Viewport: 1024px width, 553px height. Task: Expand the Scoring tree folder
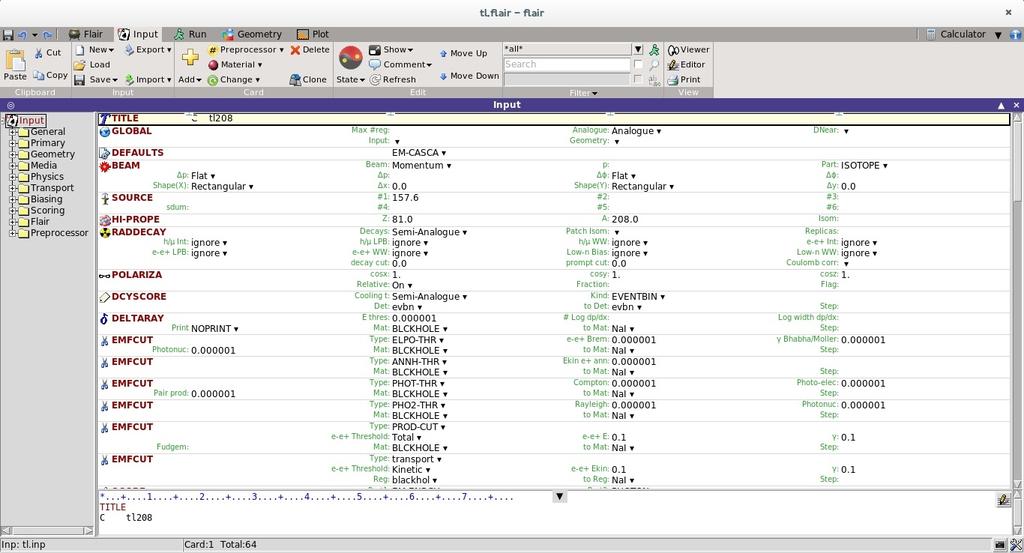[x=13, y=210]
